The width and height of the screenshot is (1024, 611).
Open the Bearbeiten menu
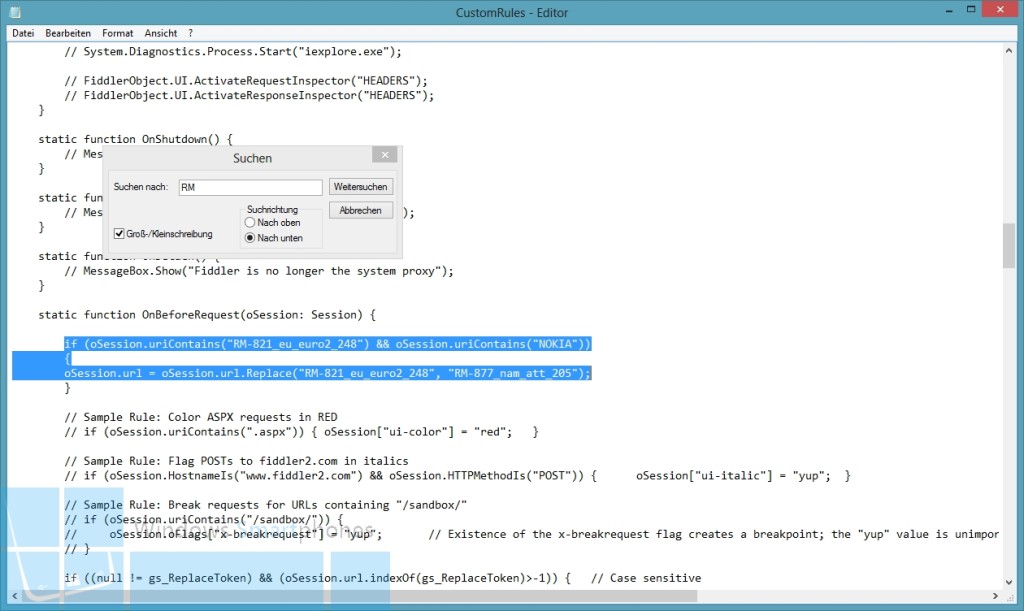pyautogui.click(x=68, y=33)
